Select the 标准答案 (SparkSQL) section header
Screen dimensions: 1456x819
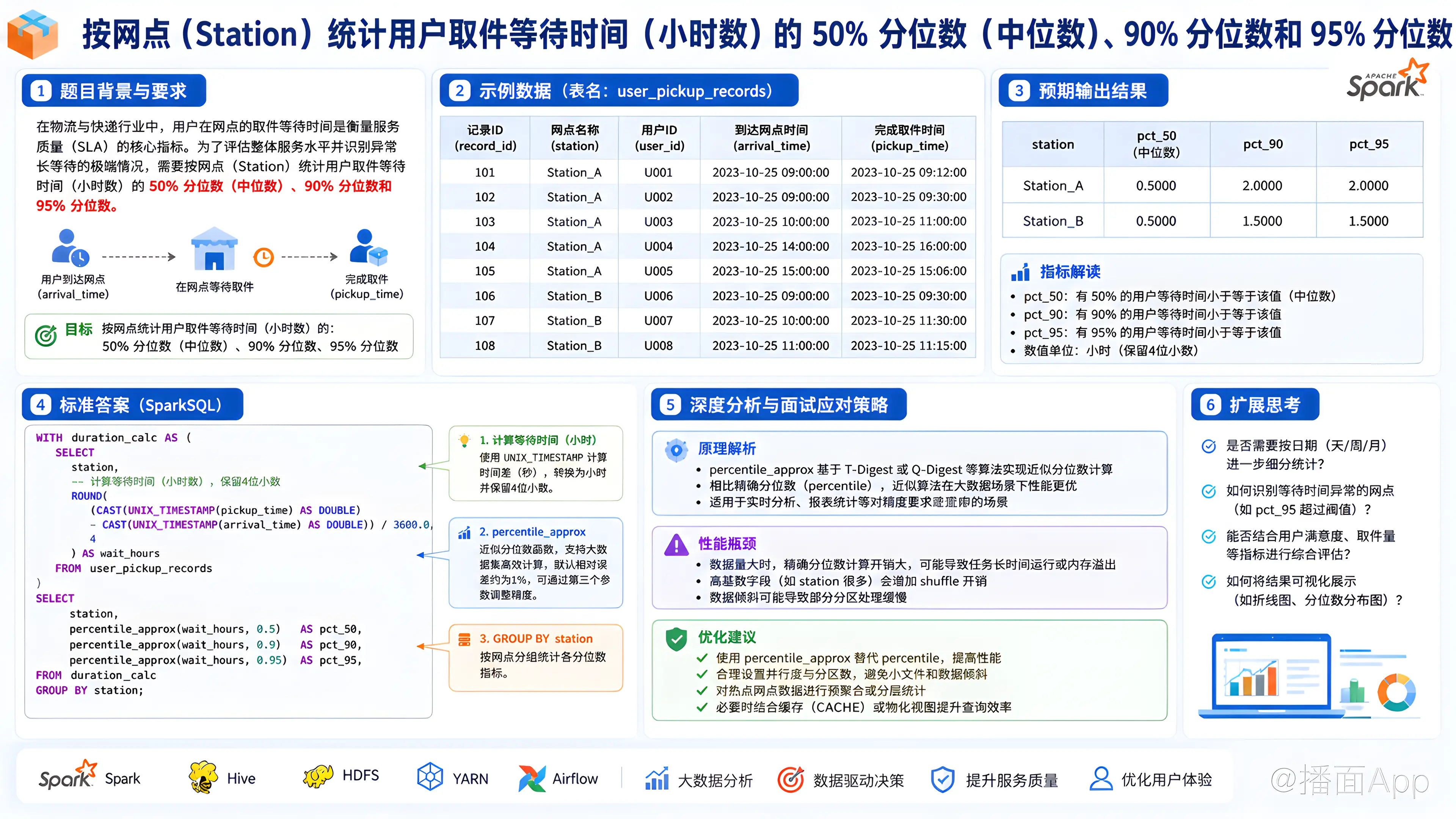click(132, 405)
